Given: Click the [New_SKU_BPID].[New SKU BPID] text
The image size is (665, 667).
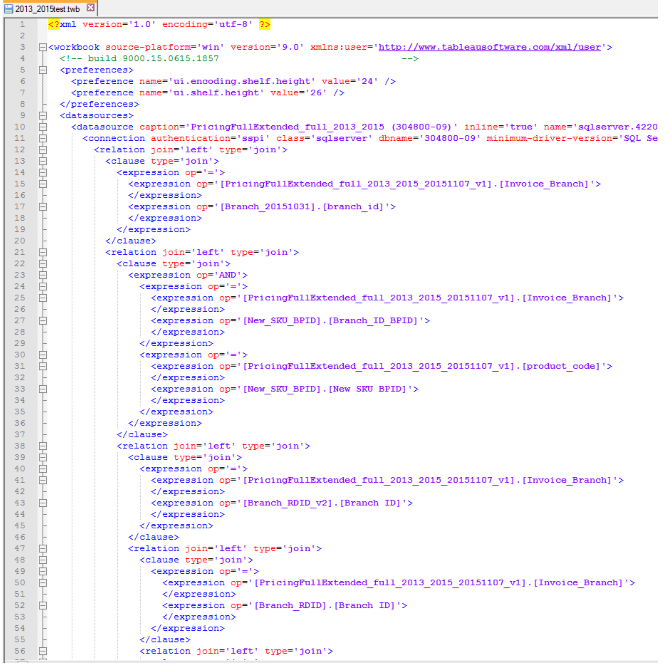Looking at the screenshot, I should point(325,389).
